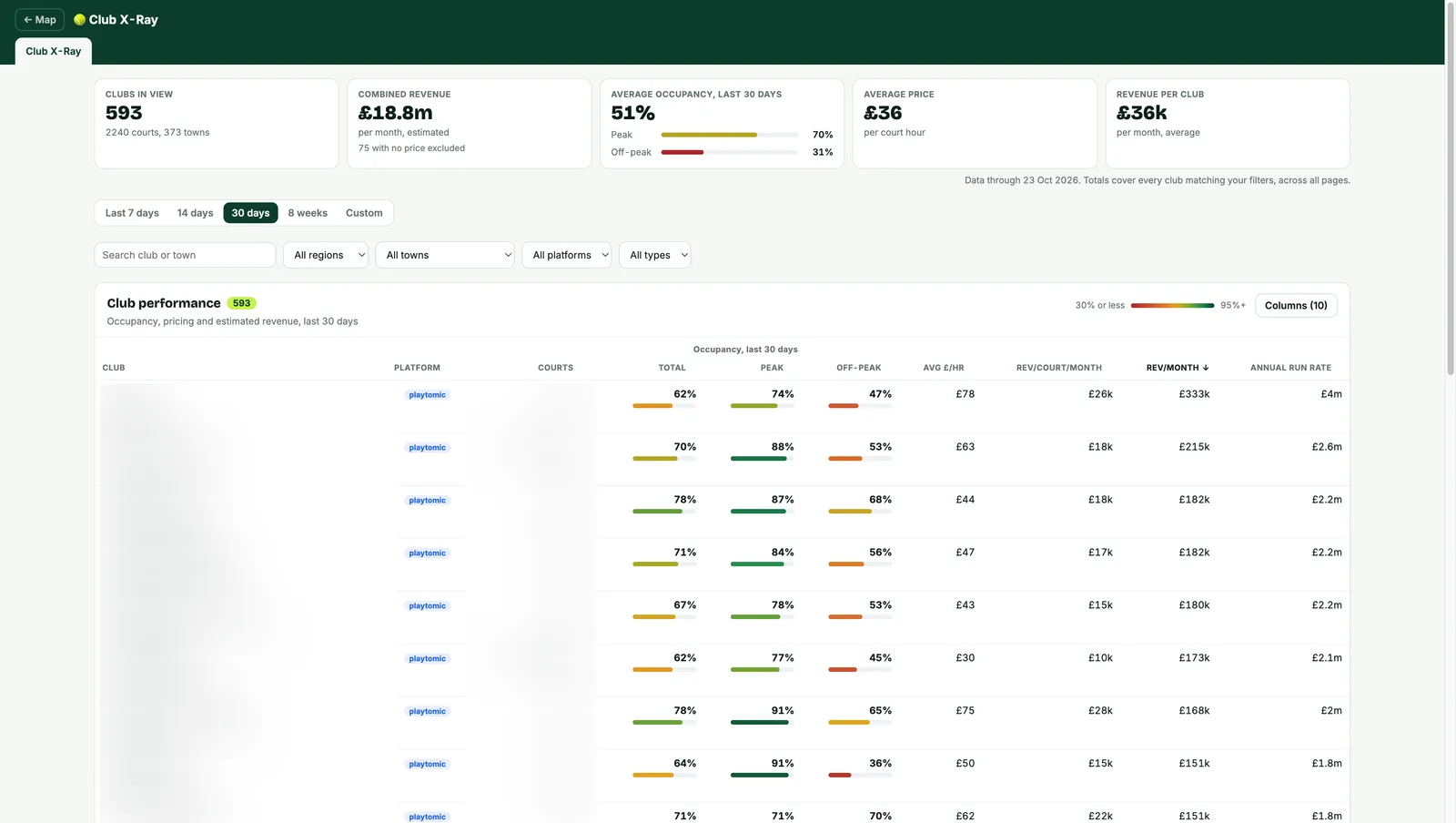Open the All types dropdown
1456x823 pixels.
(654, 255)
